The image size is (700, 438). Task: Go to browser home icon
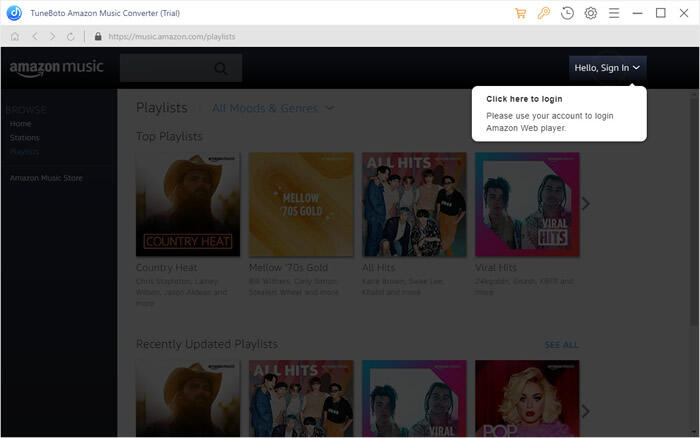[x=15, y=37]
